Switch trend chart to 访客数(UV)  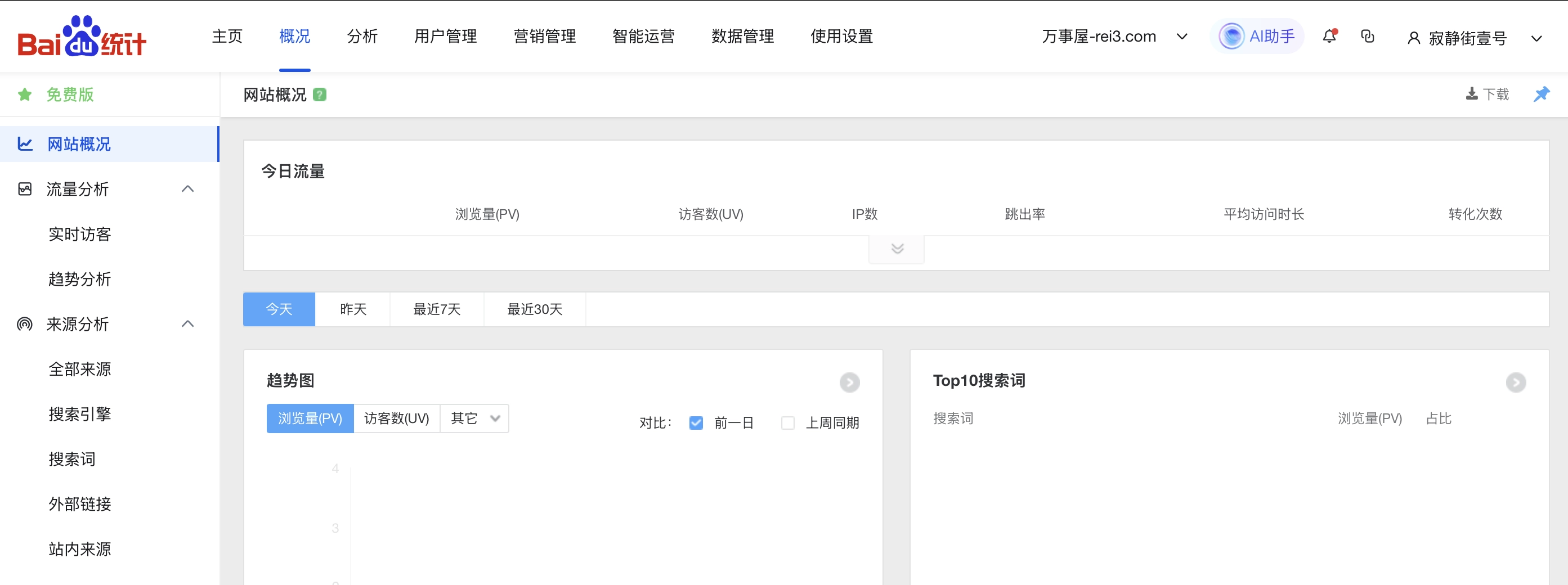click(x=396, y=418)
